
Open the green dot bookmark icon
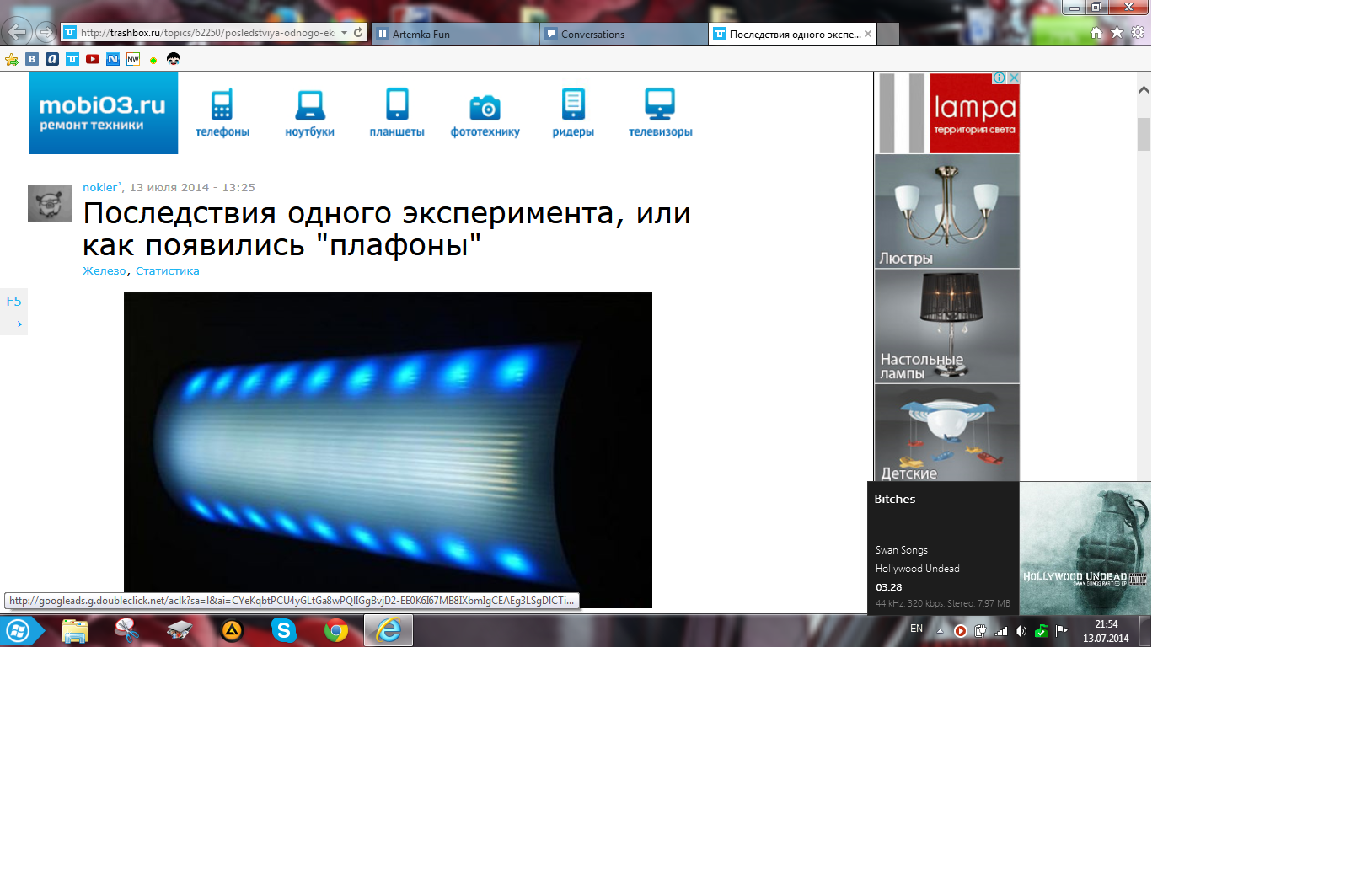pos(153,60)
